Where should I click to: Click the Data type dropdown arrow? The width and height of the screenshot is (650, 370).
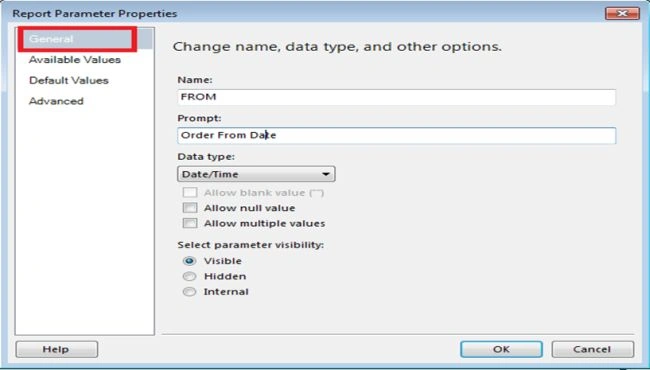pyautogui.click(x=326, y=174)
